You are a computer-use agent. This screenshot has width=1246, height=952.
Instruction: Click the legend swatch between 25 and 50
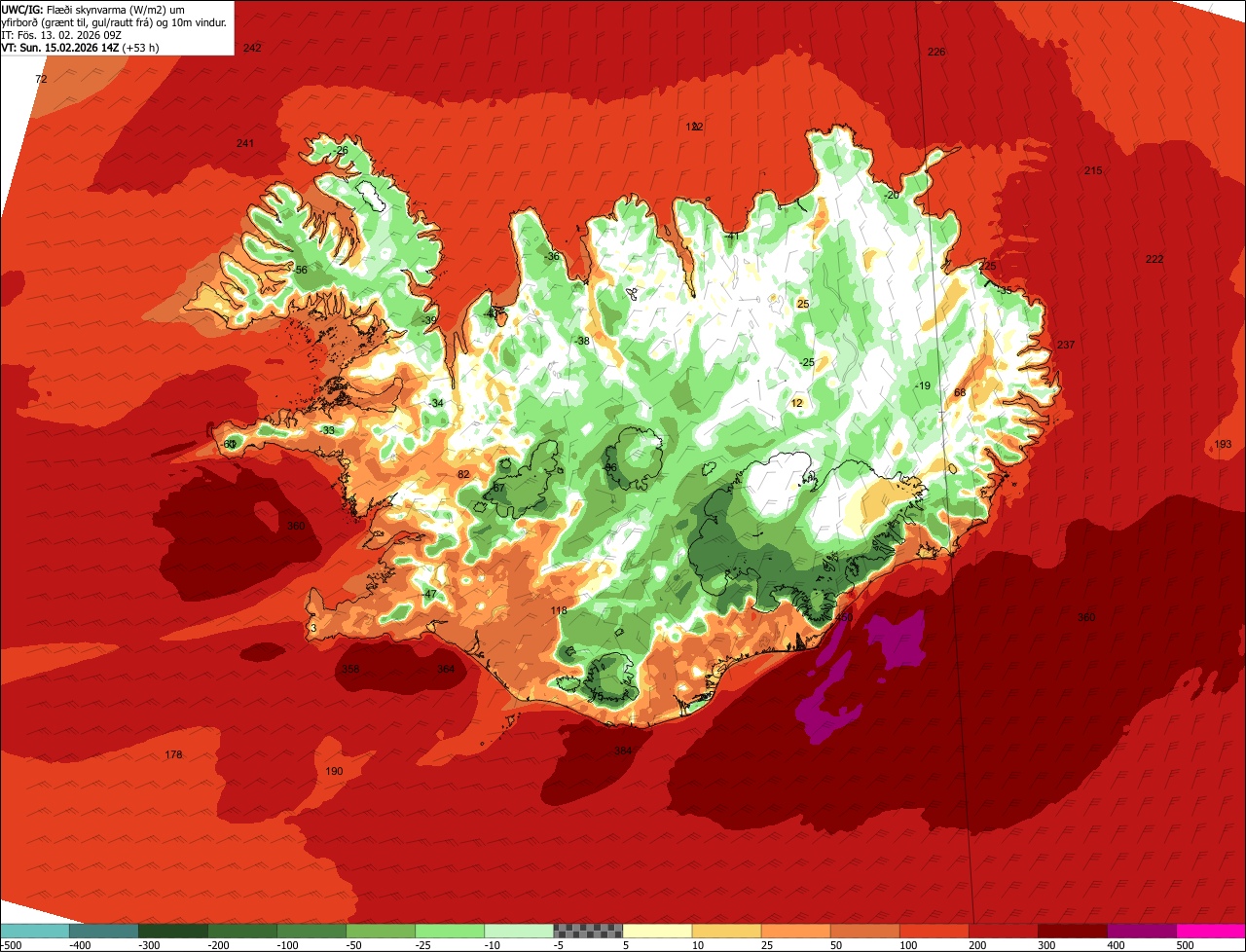(x=795, y=930)
